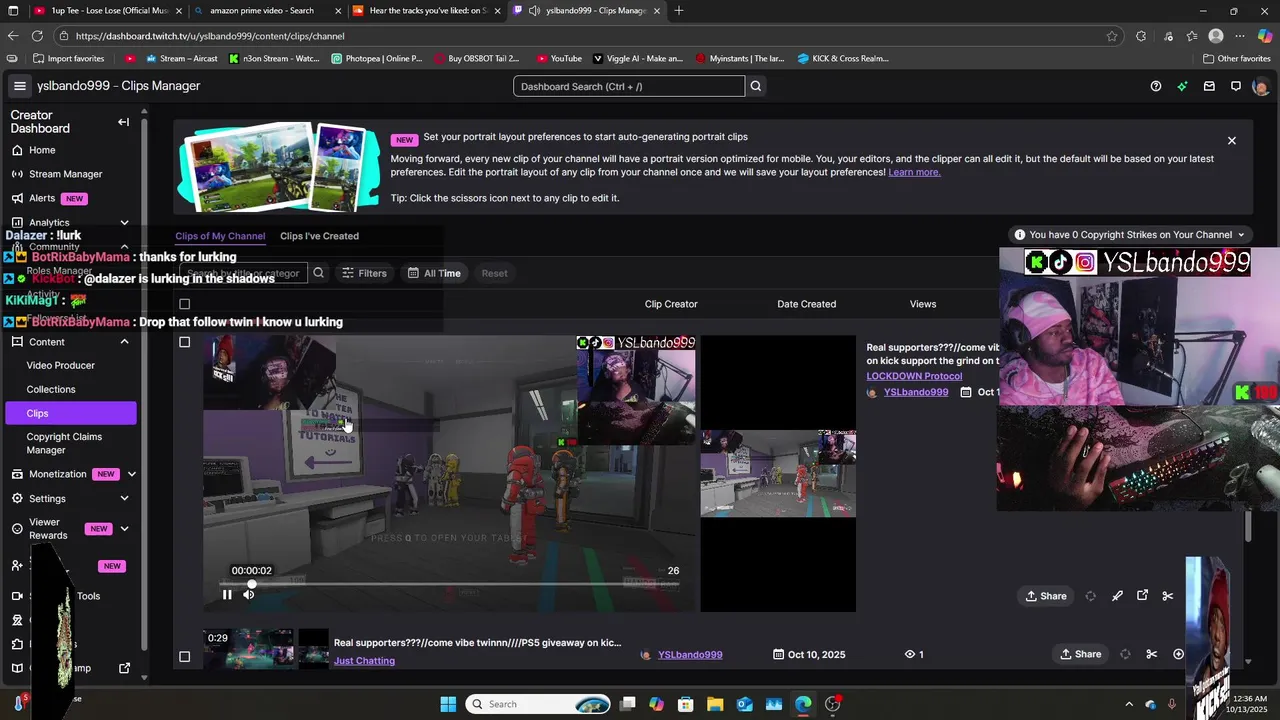The image size is (1280, 720).
Task: Switch to Clips of My Channel tab
Action: pyautogui.click(x=220, y=236)
